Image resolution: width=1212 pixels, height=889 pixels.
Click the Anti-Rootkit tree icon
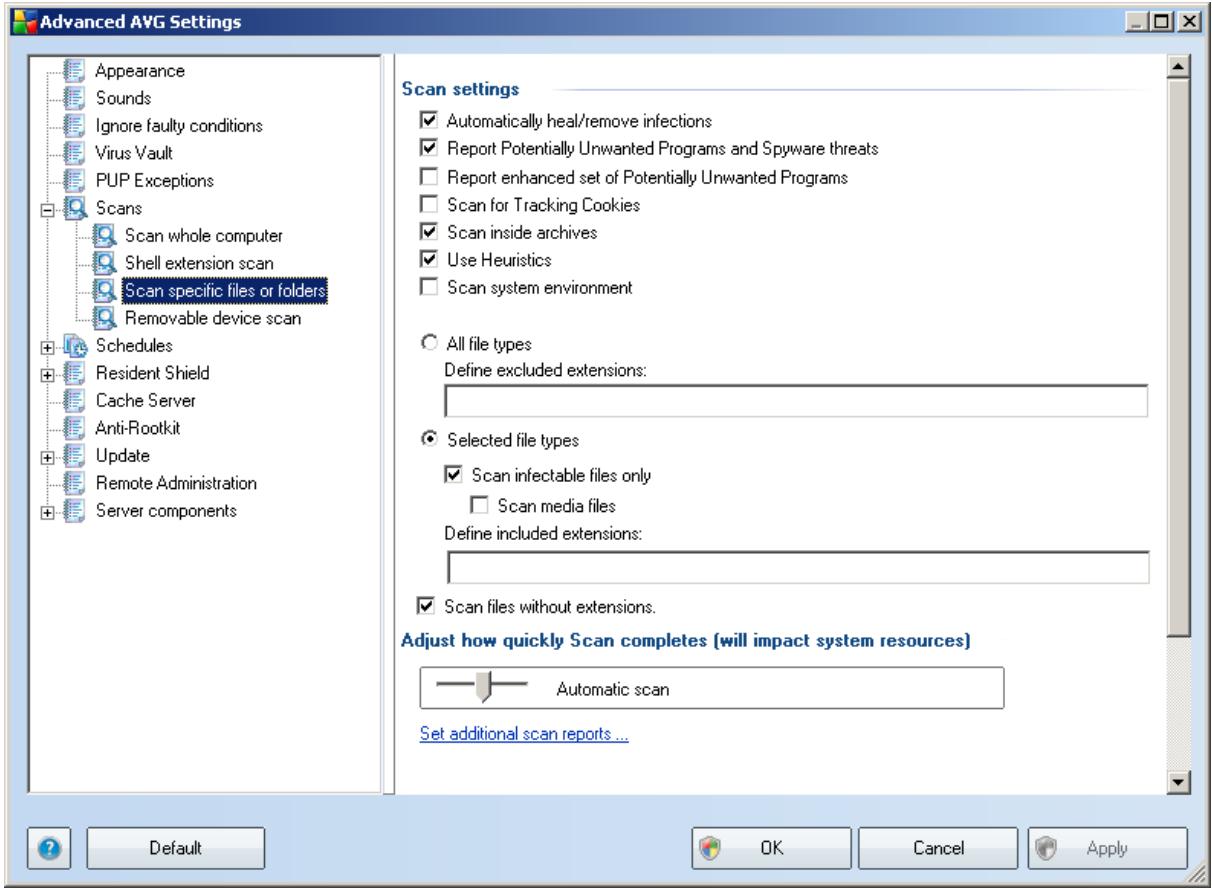[72, 428]
